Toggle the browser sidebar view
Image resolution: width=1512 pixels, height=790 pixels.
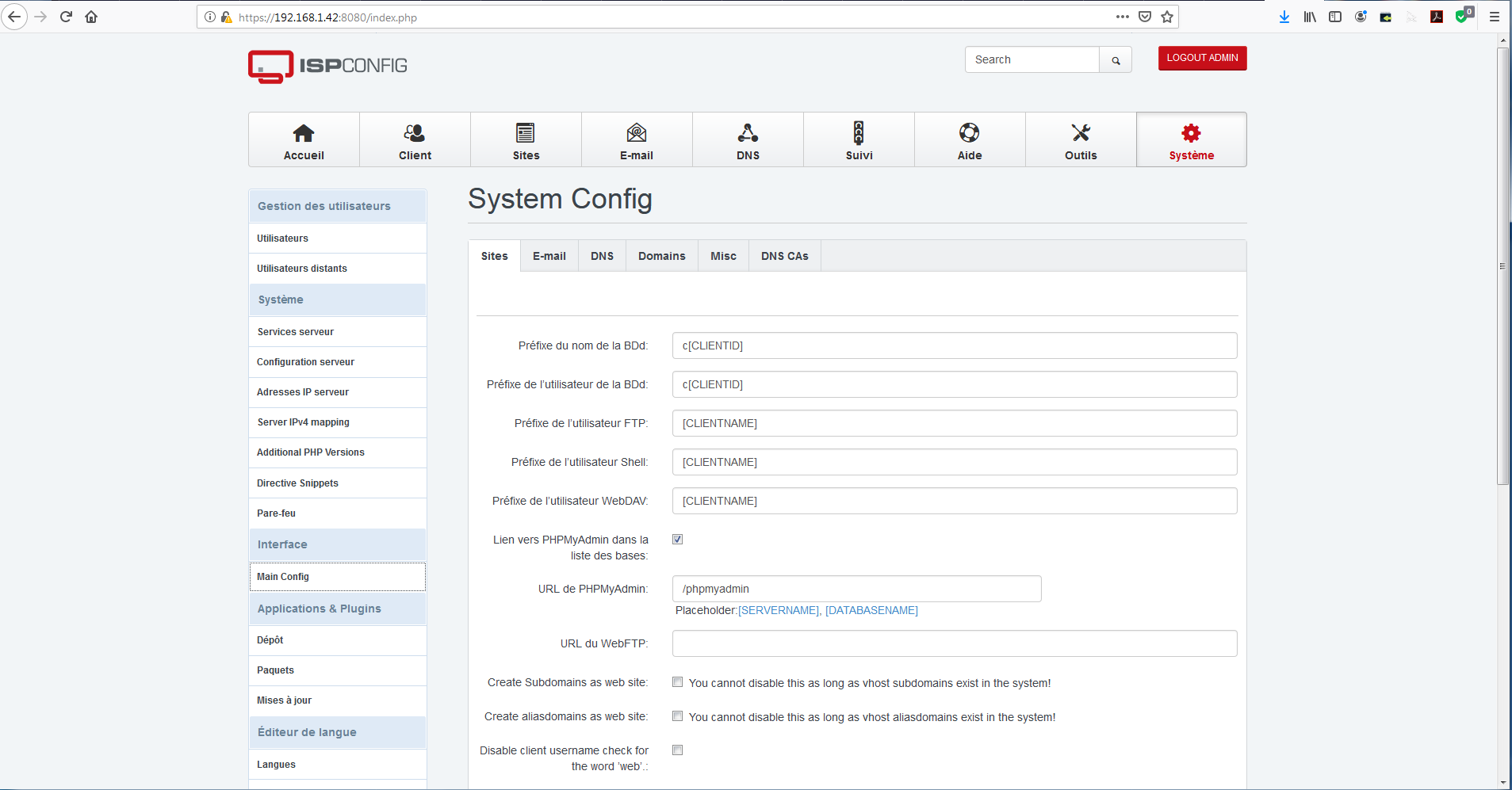[1335, 17]
